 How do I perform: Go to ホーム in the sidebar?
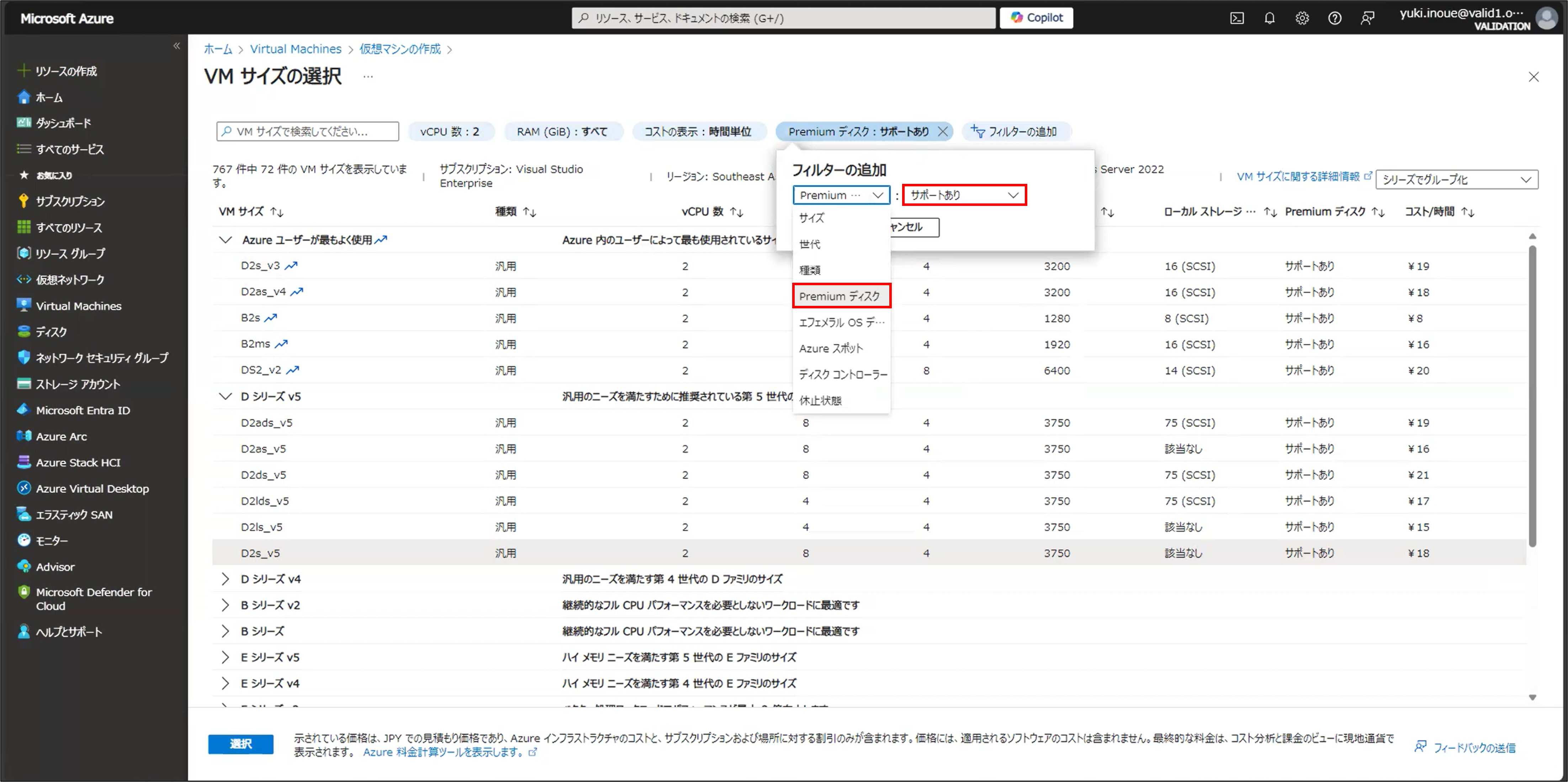pos(49,97)
